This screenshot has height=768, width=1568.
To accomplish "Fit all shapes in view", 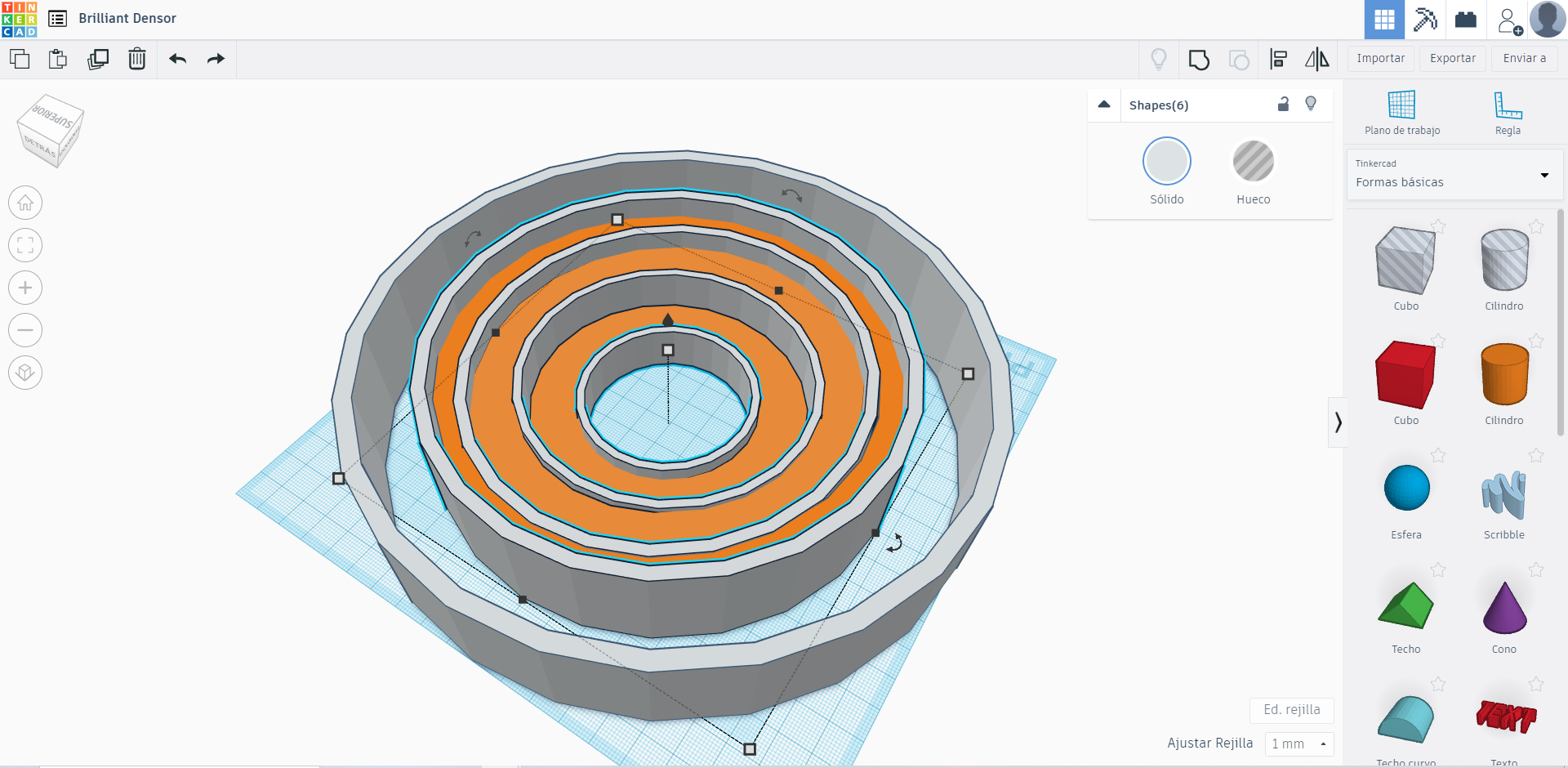I will [25, 245].
